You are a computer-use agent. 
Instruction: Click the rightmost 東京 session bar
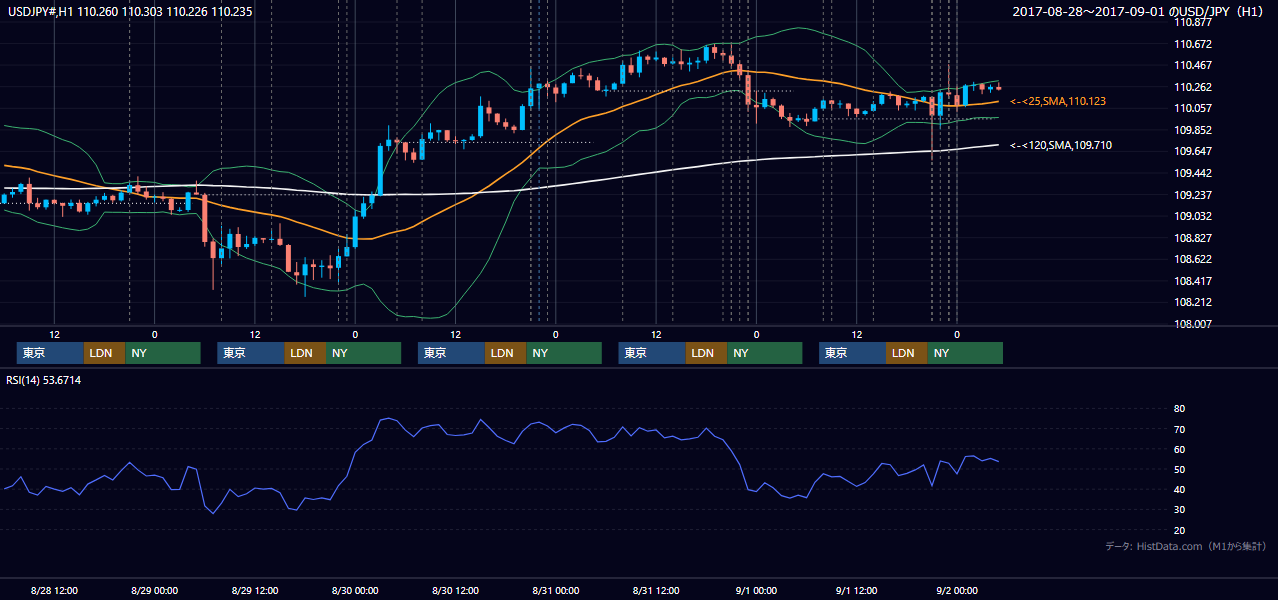[x=852, y=353]
